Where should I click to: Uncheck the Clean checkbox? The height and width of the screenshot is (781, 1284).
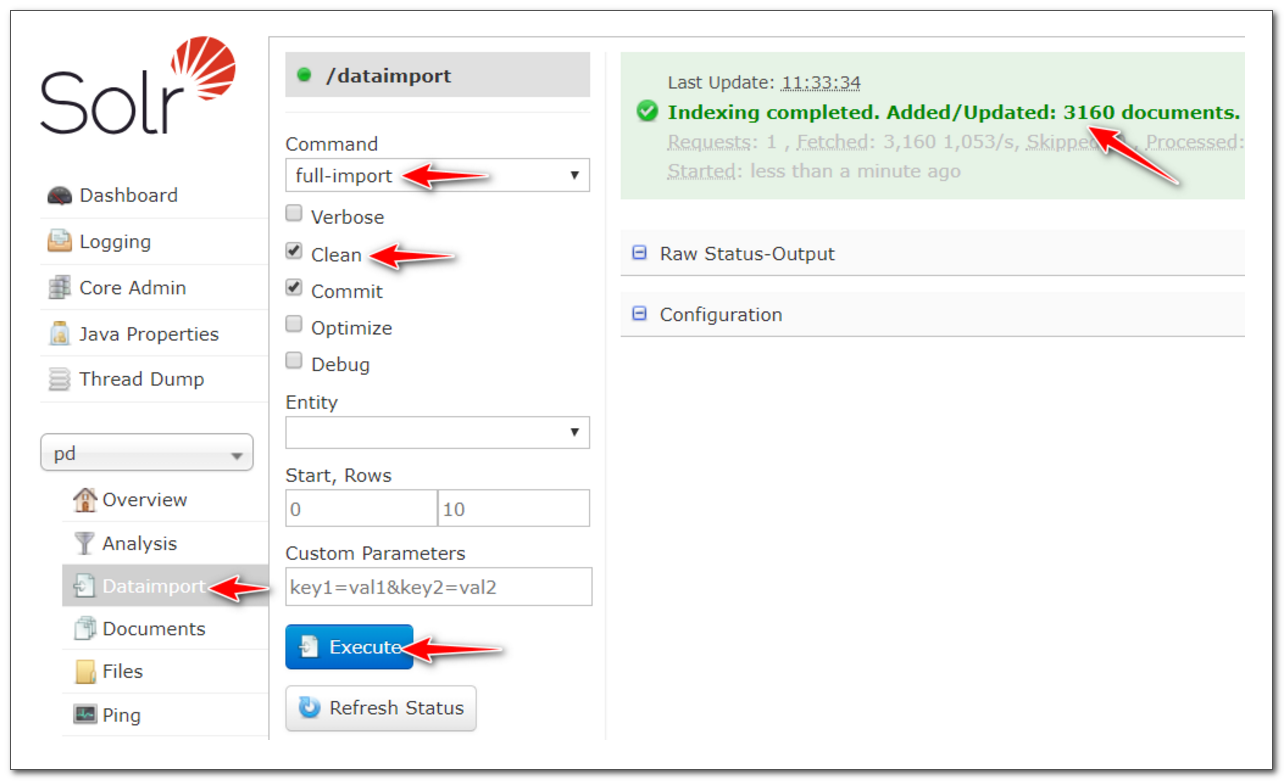[x=294, y=251]
